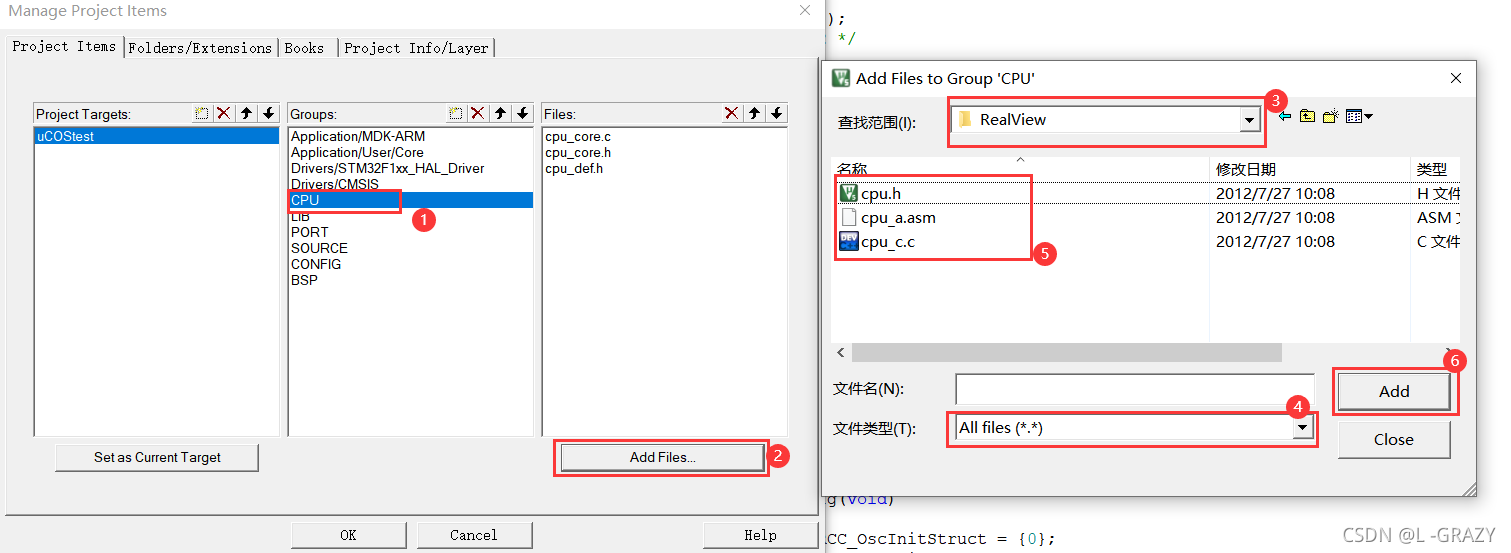The image size is (1511, 553).
Task: Select cpu_c.c file name in dialog
Action: tap(888, 241)
